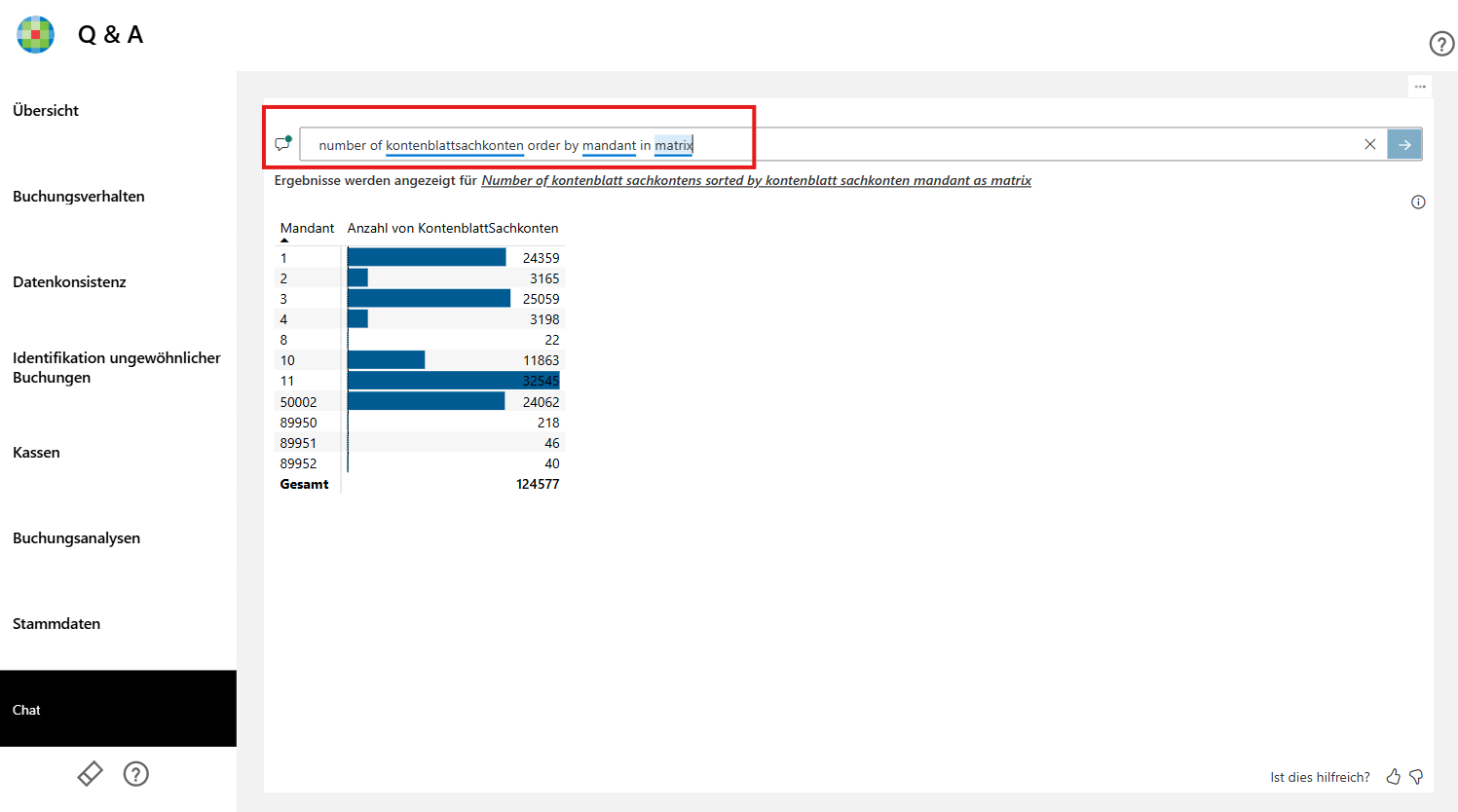Screen dimensions: 1458x812
Task: Open the Buchungsanalysen page
Action: [x=76, y=537]
